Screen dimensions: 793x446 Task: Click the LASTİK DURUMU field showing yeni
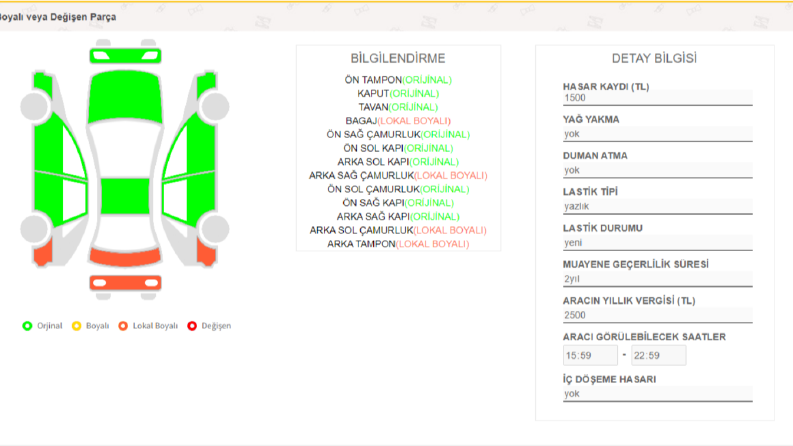[x=657, y=243]
